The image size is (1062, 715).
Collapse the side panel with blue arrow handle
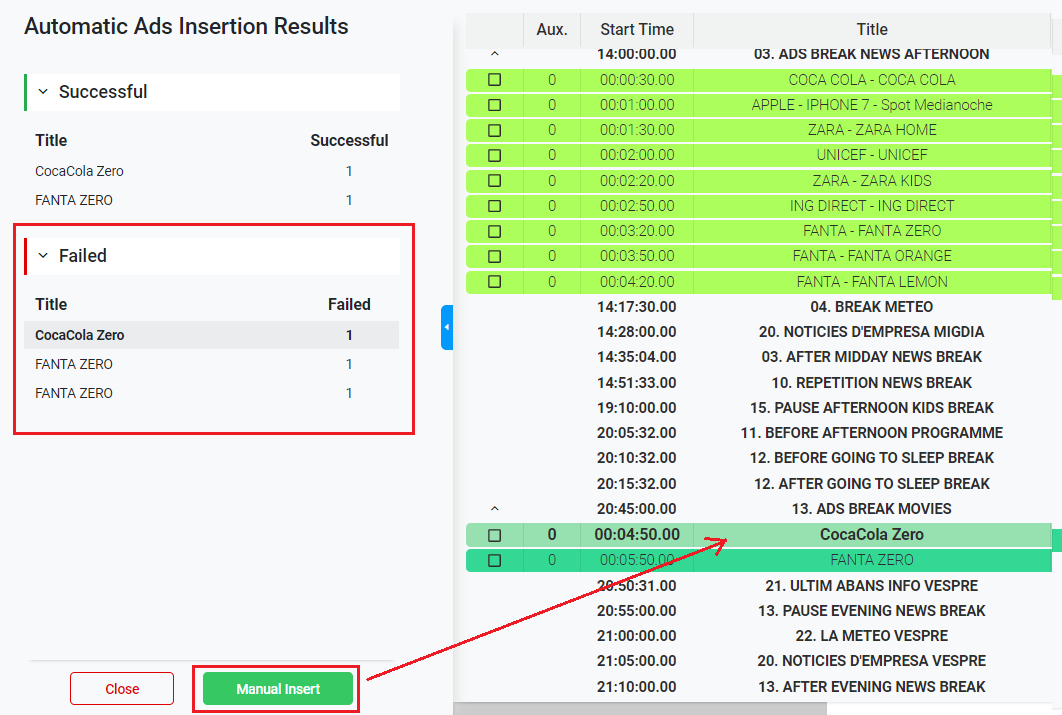coord(447,327)
